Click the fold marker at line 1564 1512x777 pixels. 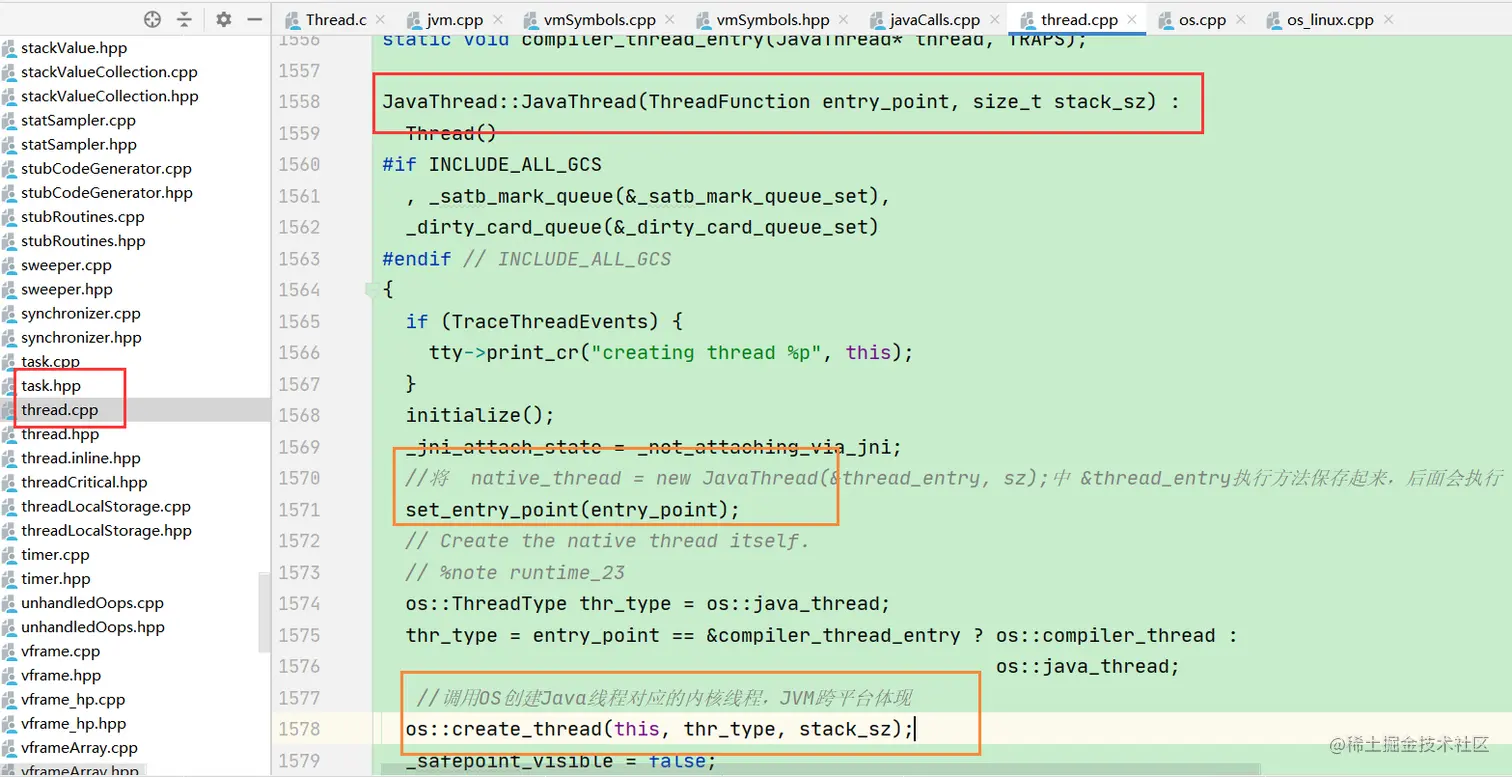click(372, 290)
